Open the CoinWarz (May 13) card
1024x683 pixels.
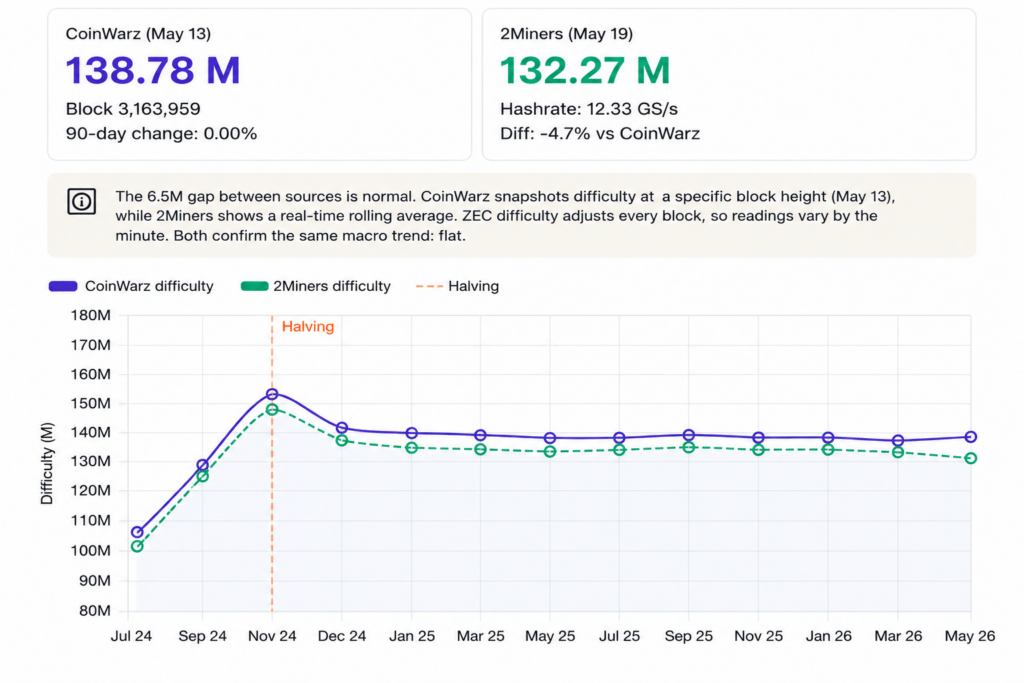coord(259,84)
